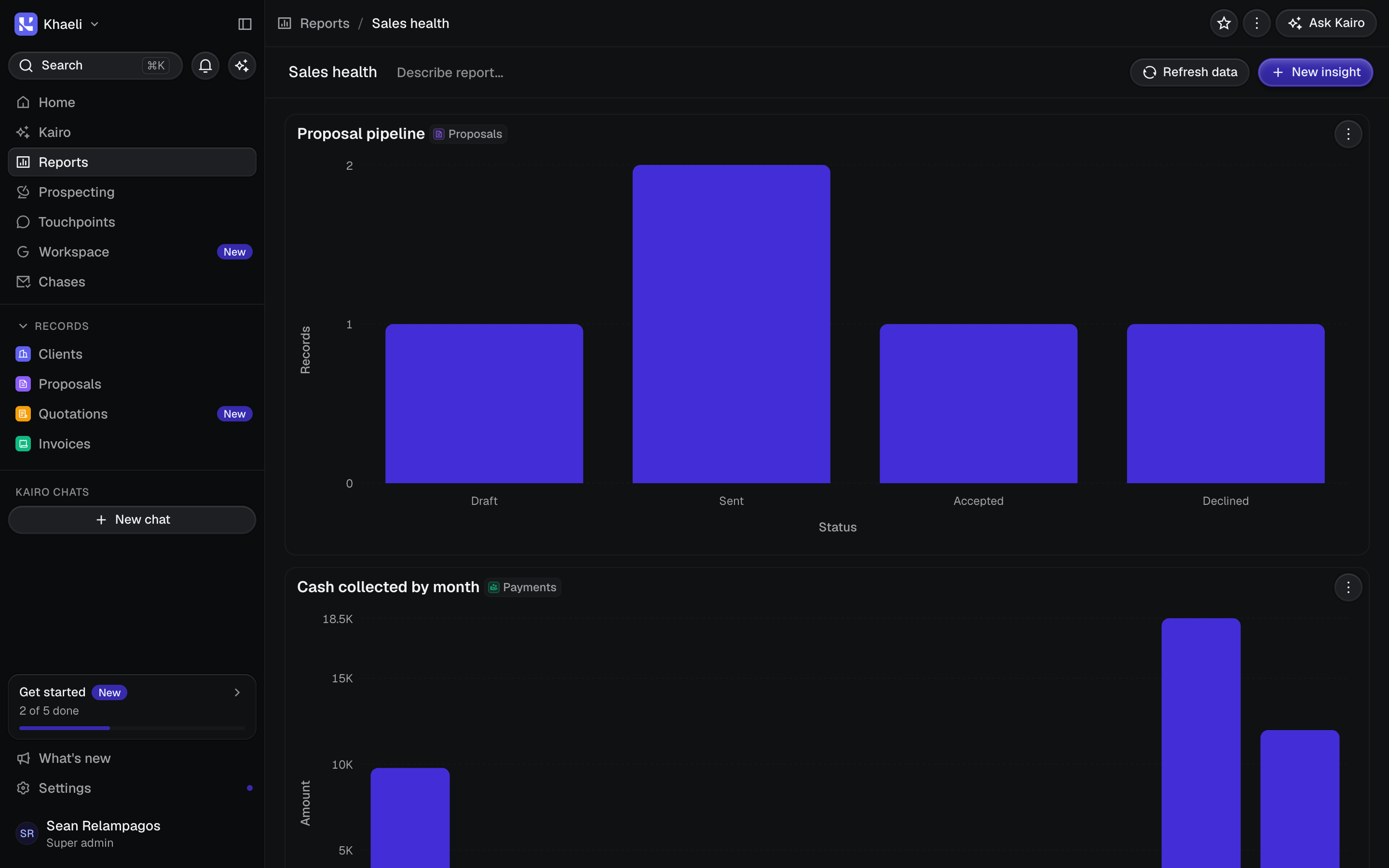This screenshot has width=1389, height=868.
Task: Click Settings notification dot
Action: click(x=250, y=788)
